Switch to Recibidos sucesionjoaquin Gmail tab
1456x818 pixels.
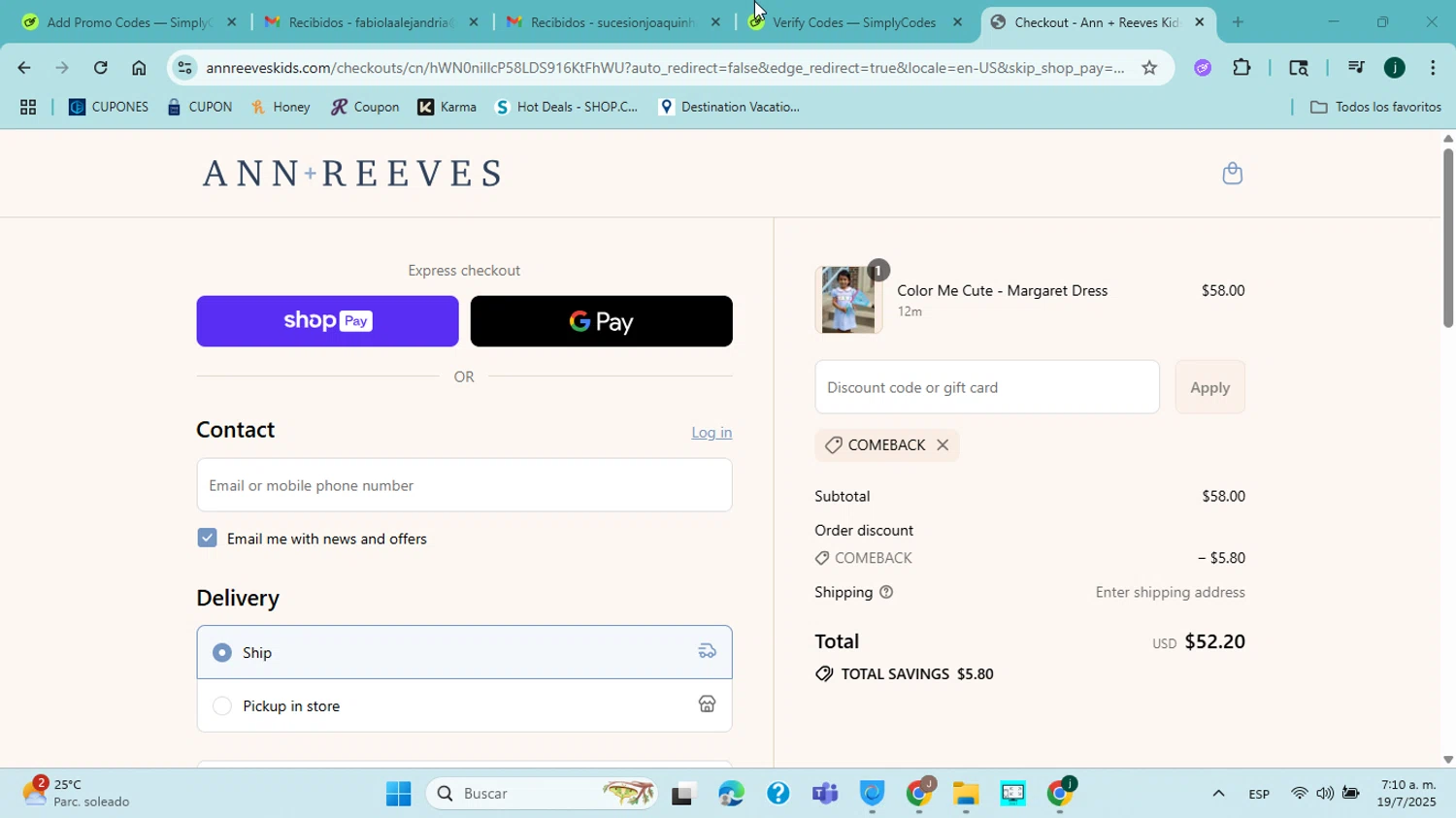[x=612, y=22]
